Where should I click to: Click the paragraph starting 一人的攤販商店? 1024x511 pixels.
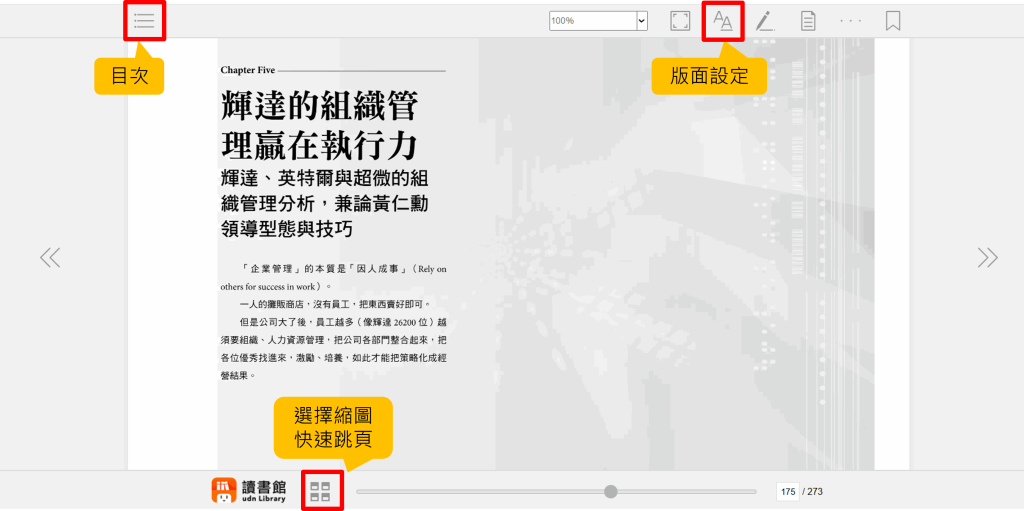336,304
